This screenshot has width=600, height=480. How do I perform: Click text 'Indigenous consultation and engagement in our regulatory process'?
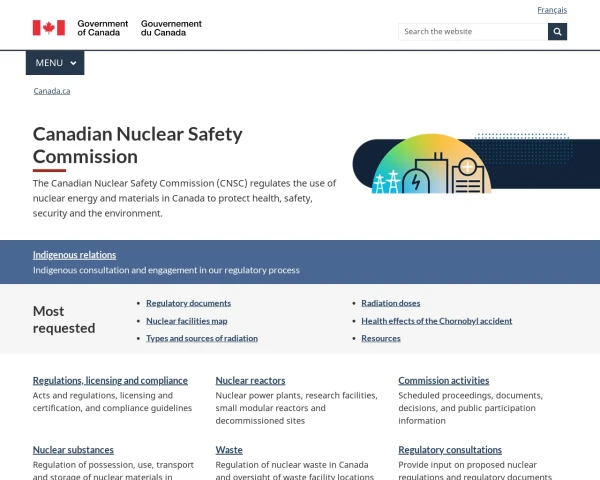(x=166, y=270)
